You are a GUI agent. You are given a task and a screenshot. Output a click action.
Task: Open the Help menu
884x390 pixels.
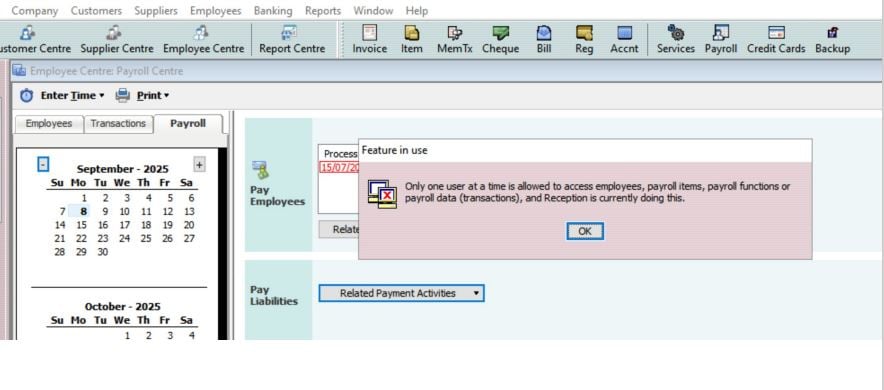[417, 11]
